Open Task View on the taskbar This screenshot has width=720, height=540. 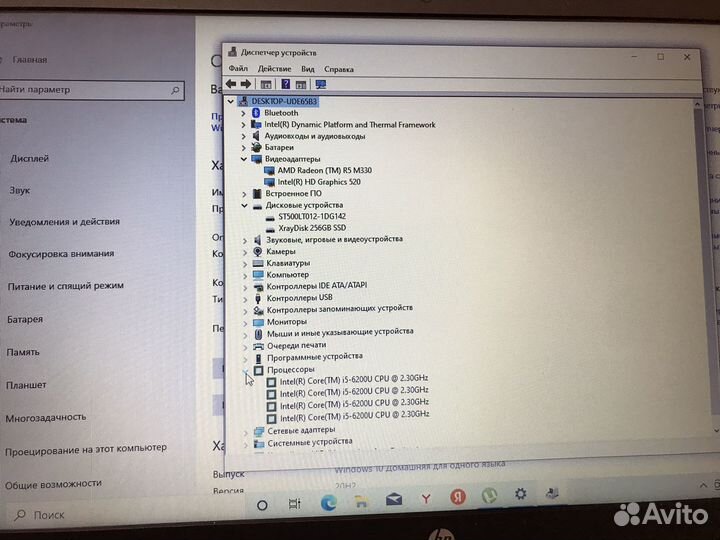[x=294, y=504]
